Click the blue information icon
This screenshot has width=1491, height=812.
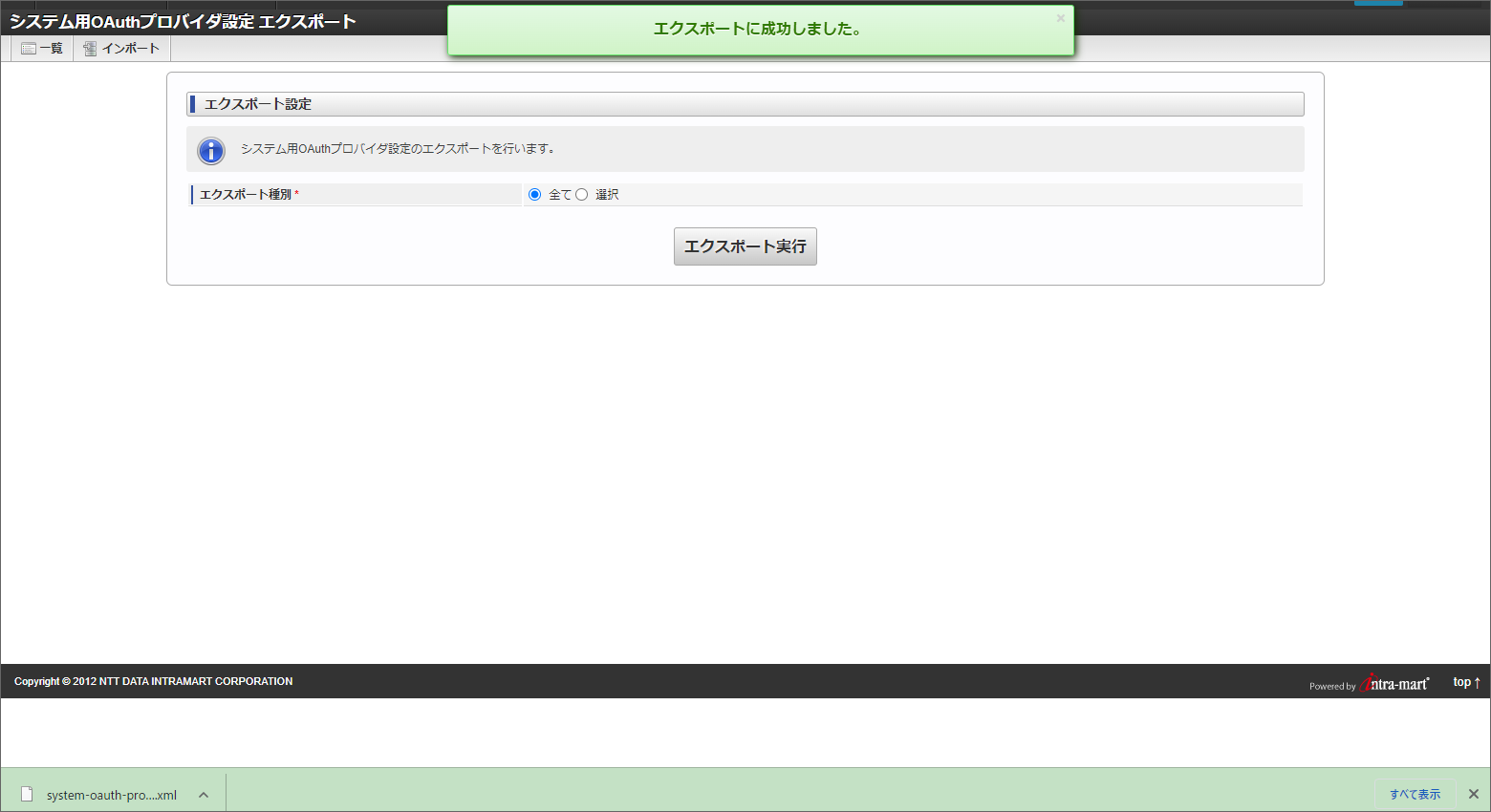point(210,150)
